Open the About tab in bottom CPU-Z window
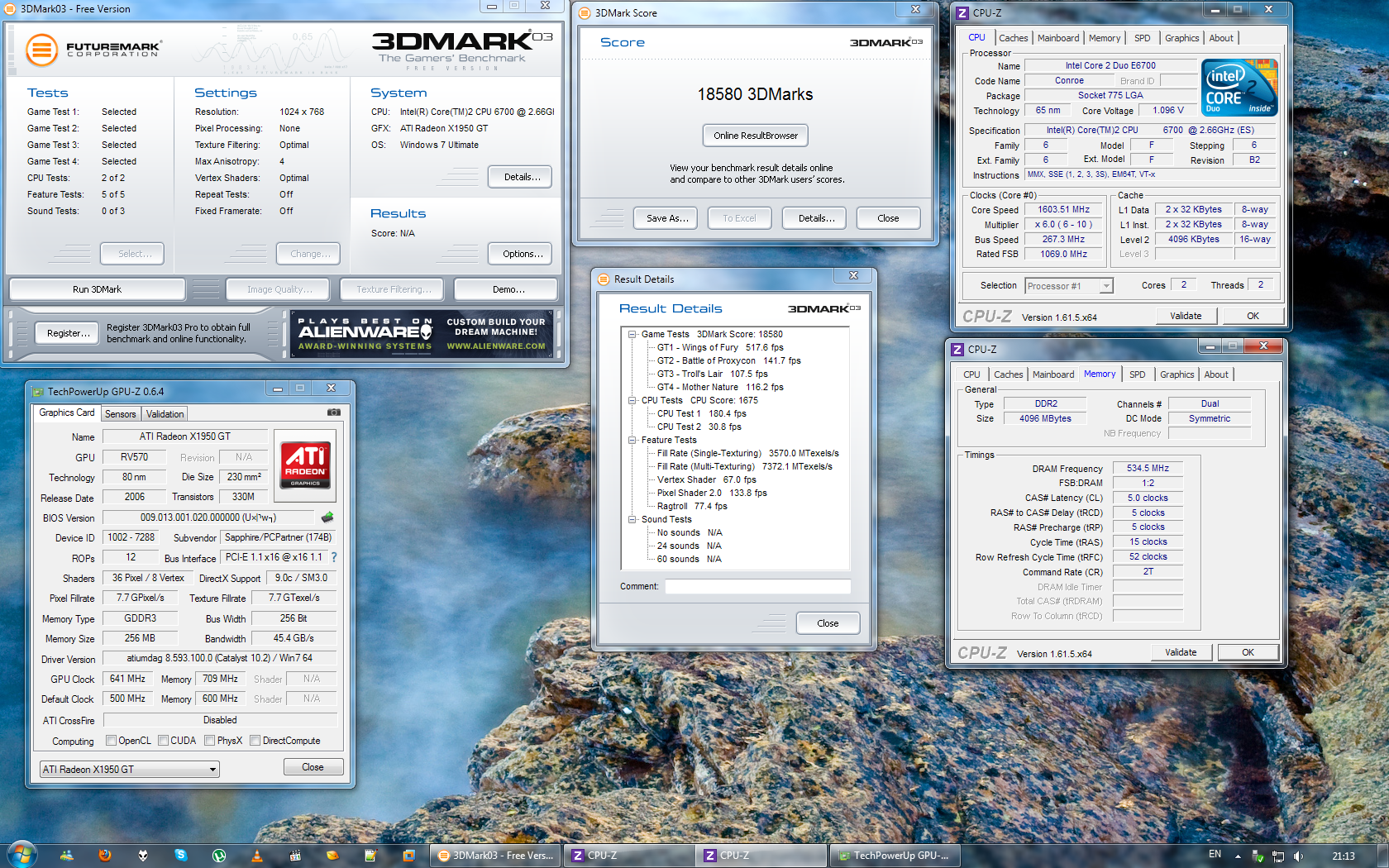 pos(1215,374)
